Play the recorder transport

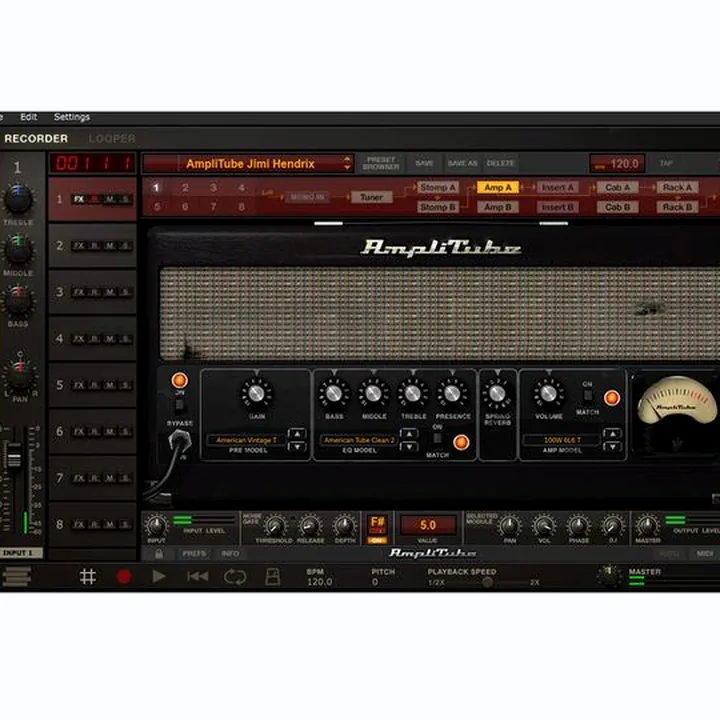159,576
